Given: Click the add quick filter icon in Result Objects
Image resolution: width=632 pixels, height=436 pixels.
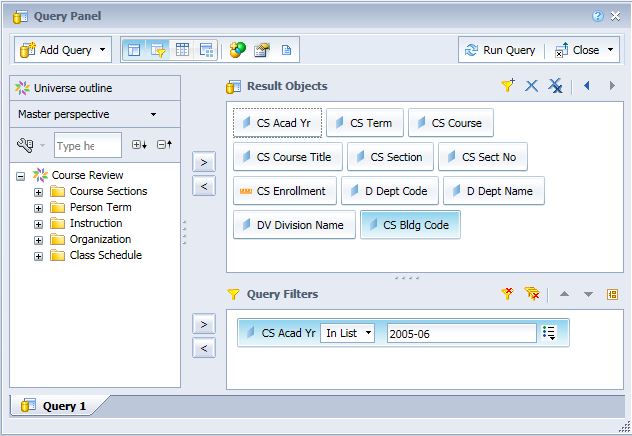Looking at the screenshot, I should point(508,85).
